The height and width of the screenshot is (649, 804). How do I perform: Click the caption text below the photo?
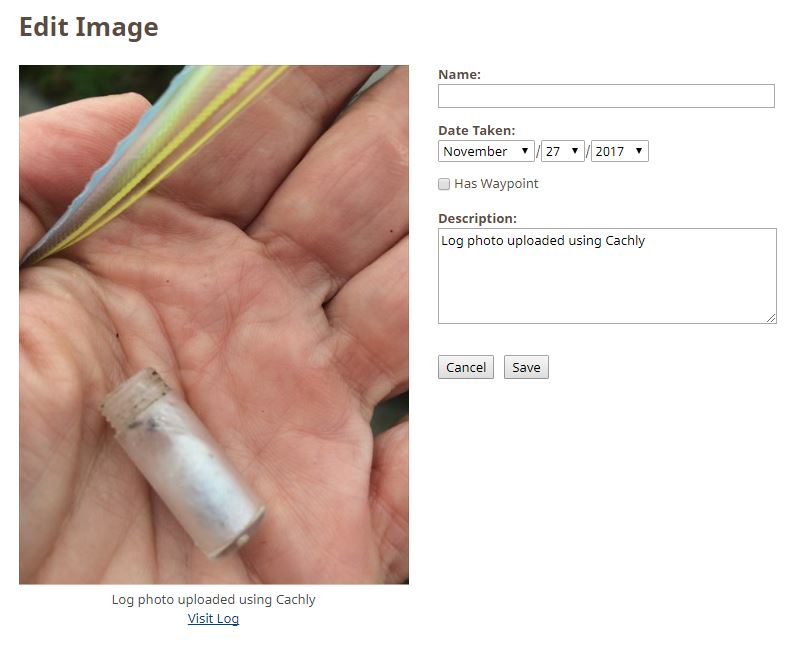[x=213, y=599]
